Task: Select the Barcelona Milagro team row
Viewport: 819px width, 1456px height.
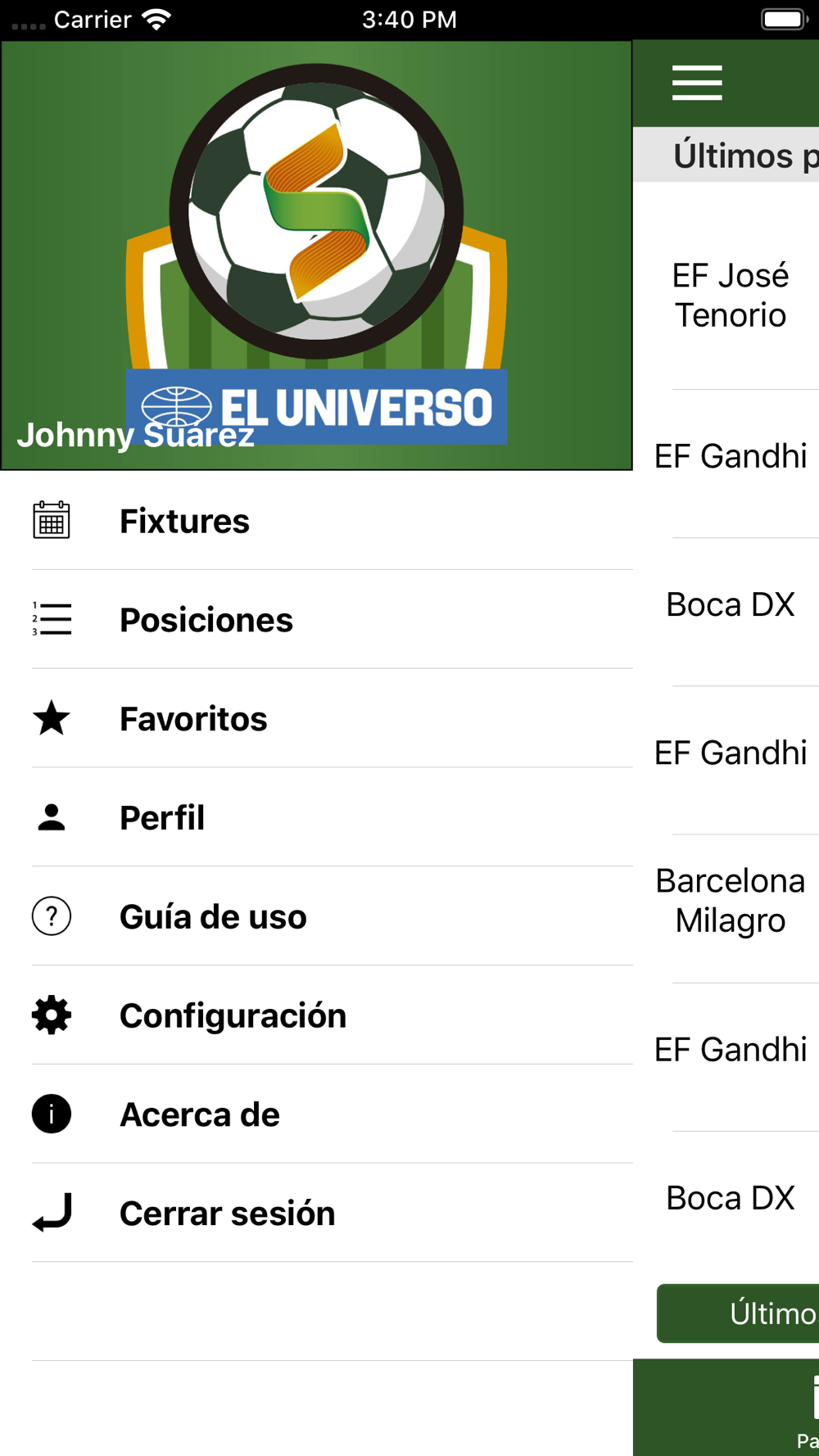Action: pyautogui.click(x=731, y=901)
